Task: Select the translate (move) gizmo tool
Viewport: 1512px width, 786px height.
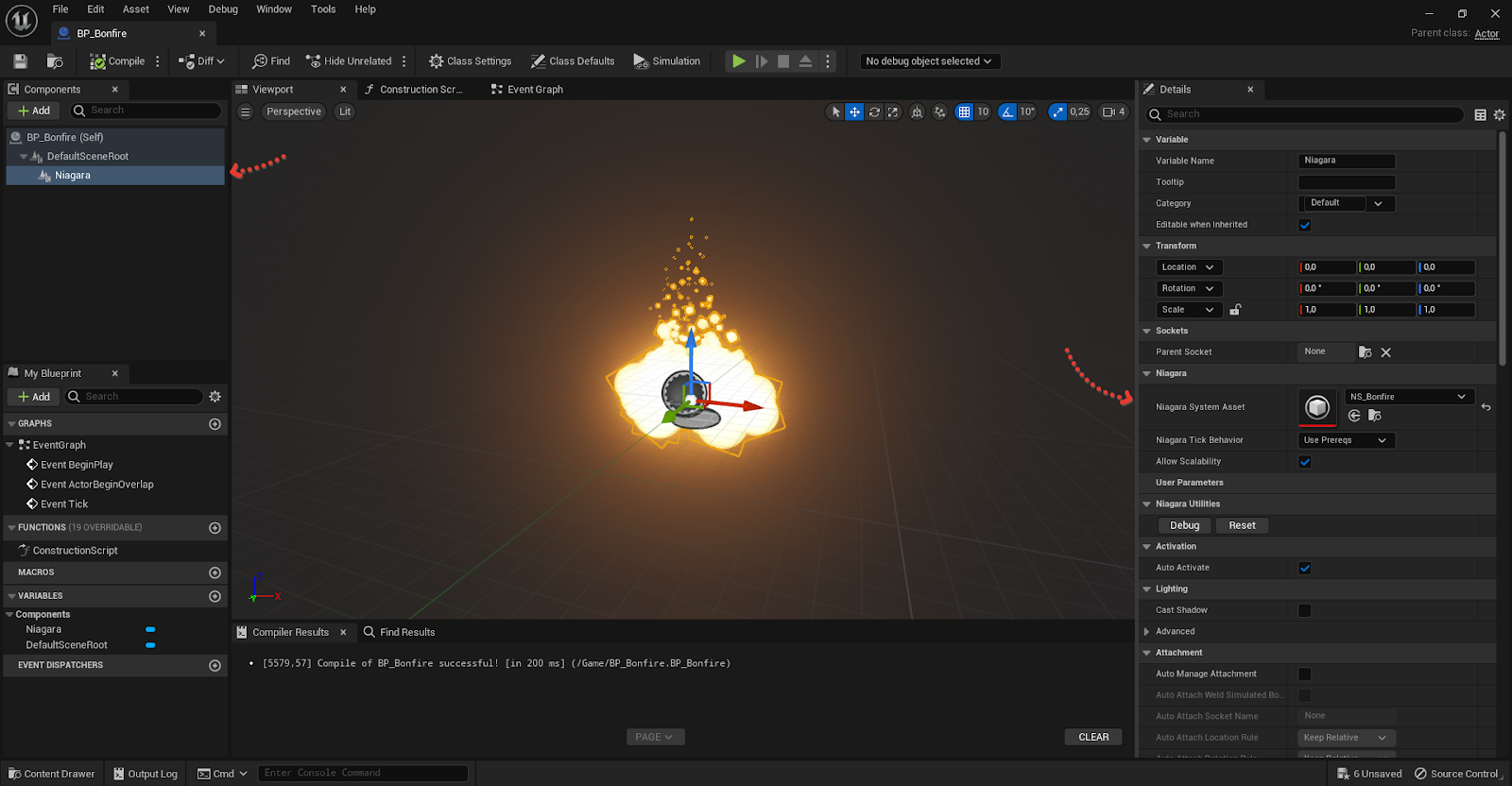Action: click(854, 111)
